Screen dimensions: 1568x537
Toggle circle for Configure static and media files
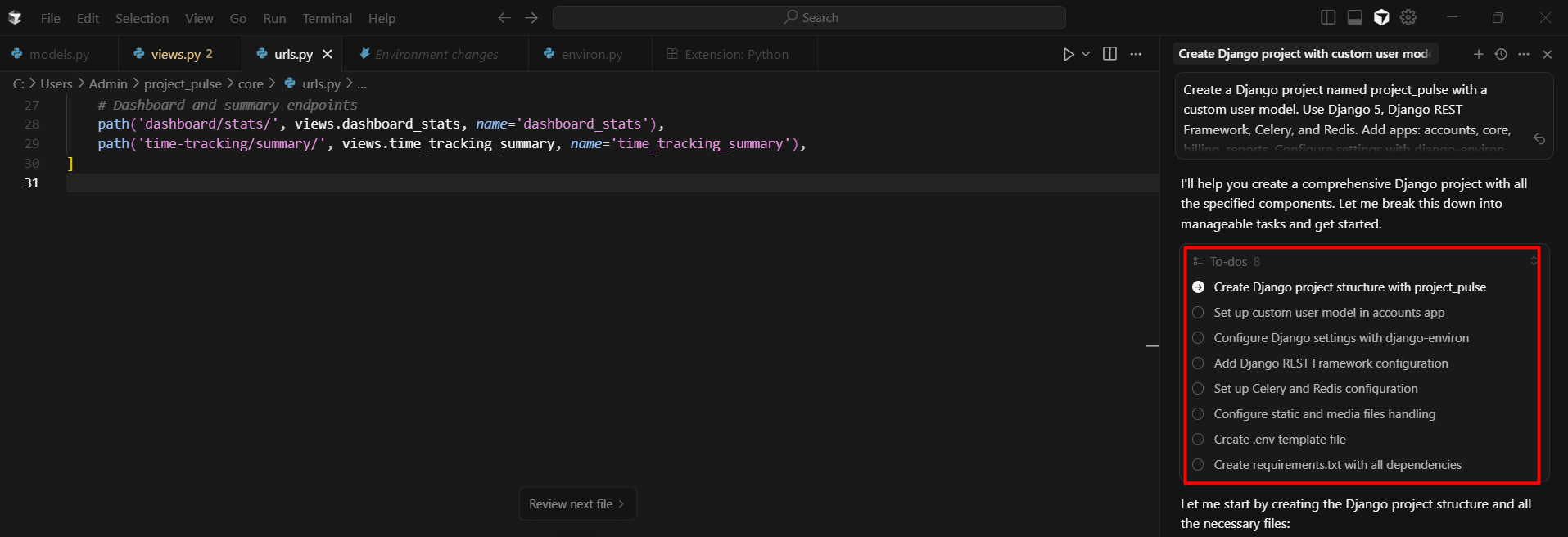1198,414
